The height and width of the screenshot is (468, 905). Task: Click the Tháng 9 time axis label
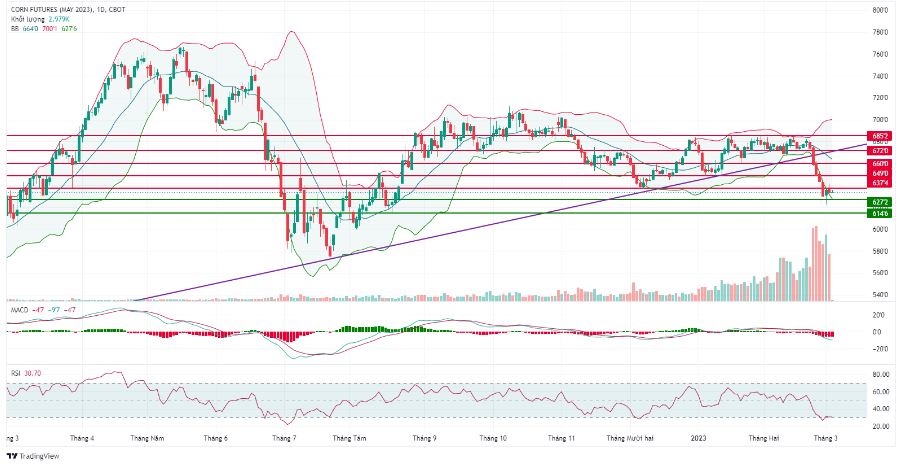click(x=424, y=439)
